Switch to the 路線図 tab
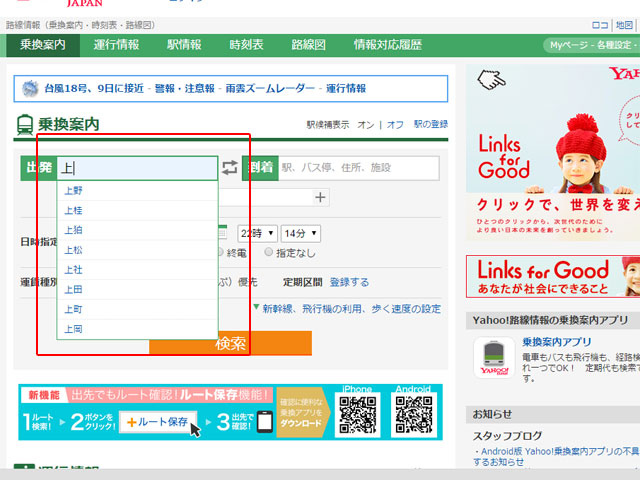The width and height of the screenshot is (640, 480). [309, 45]
